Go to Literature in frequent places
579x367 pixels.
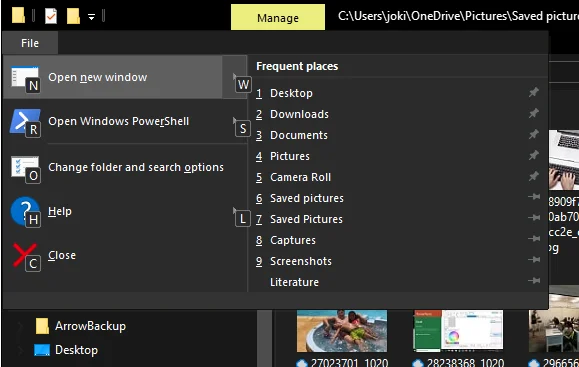click(294, 282)
